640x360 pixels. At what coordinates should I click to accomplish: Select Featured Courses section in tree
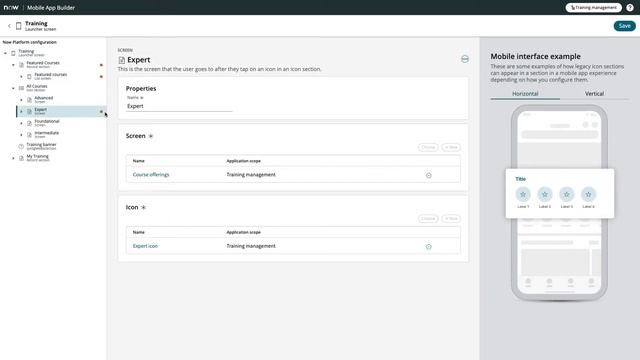point(43,64)
